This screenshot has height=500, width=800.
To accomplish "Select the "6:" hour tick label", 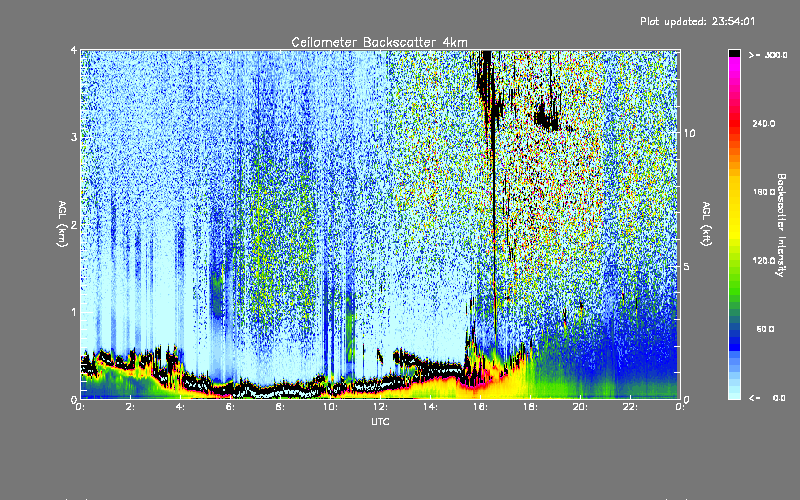I will pyautogui.click(x=231, y=407).
